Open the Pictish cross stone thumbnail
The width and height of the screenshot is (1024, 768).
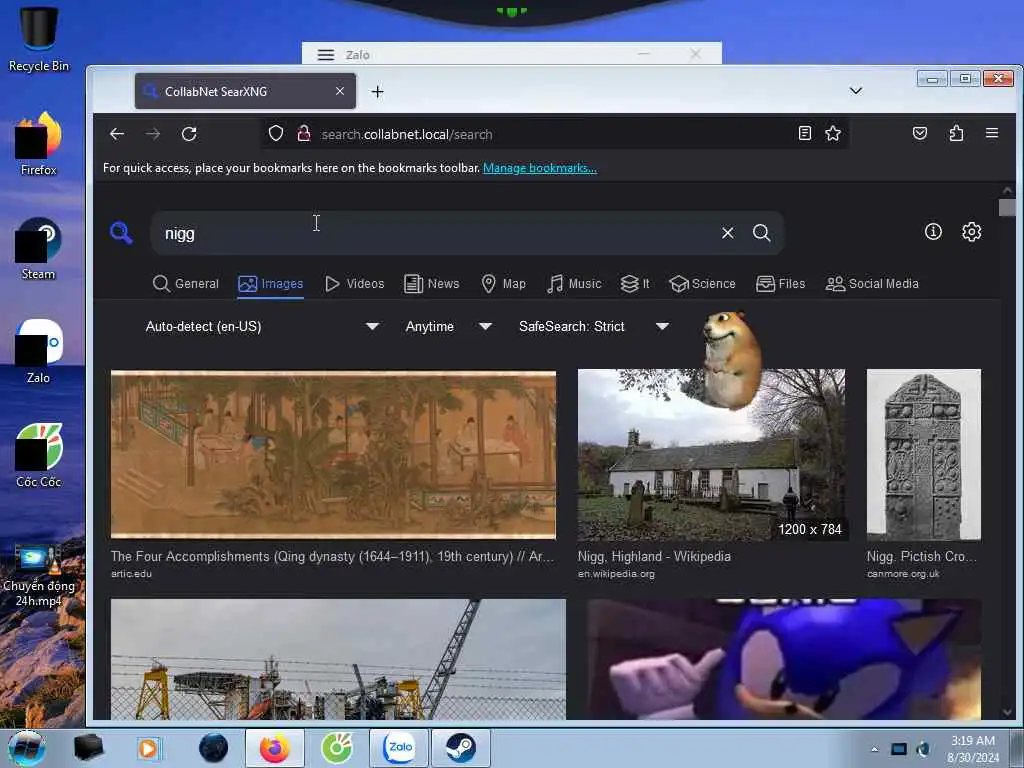pos(923,455)
